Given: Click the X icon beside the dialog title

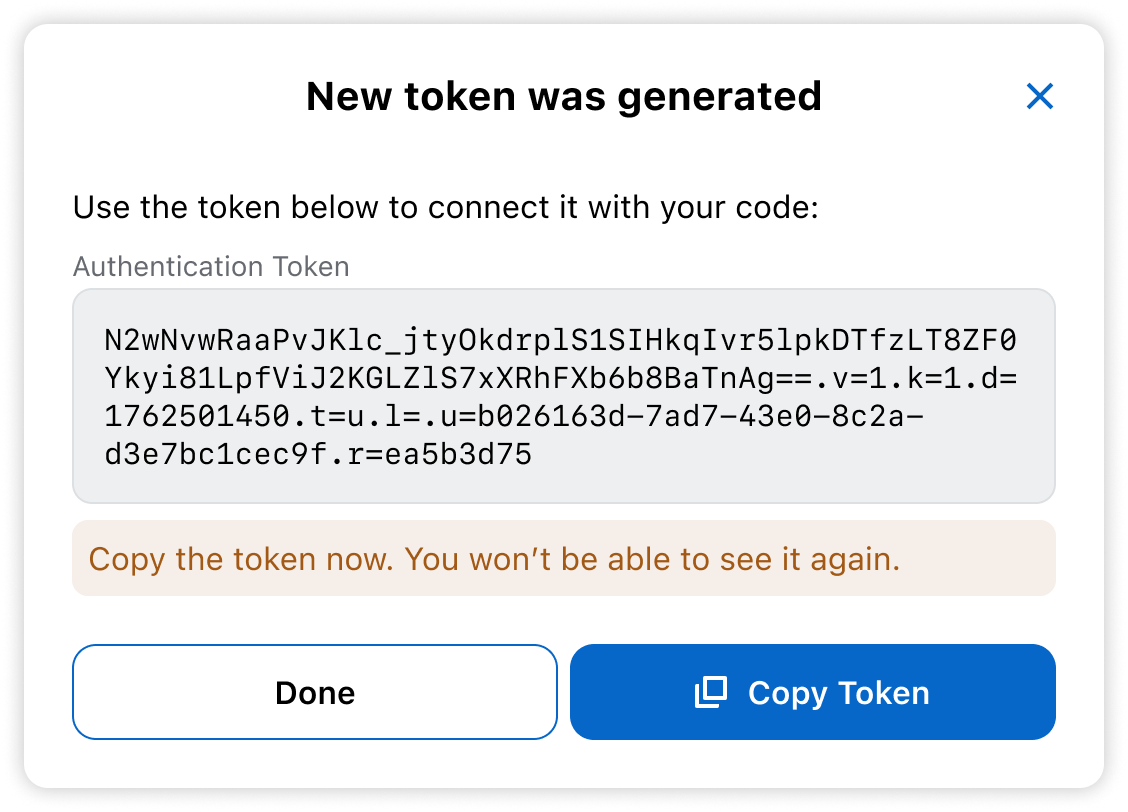Looking at the screenshot, I should 1040,96.
